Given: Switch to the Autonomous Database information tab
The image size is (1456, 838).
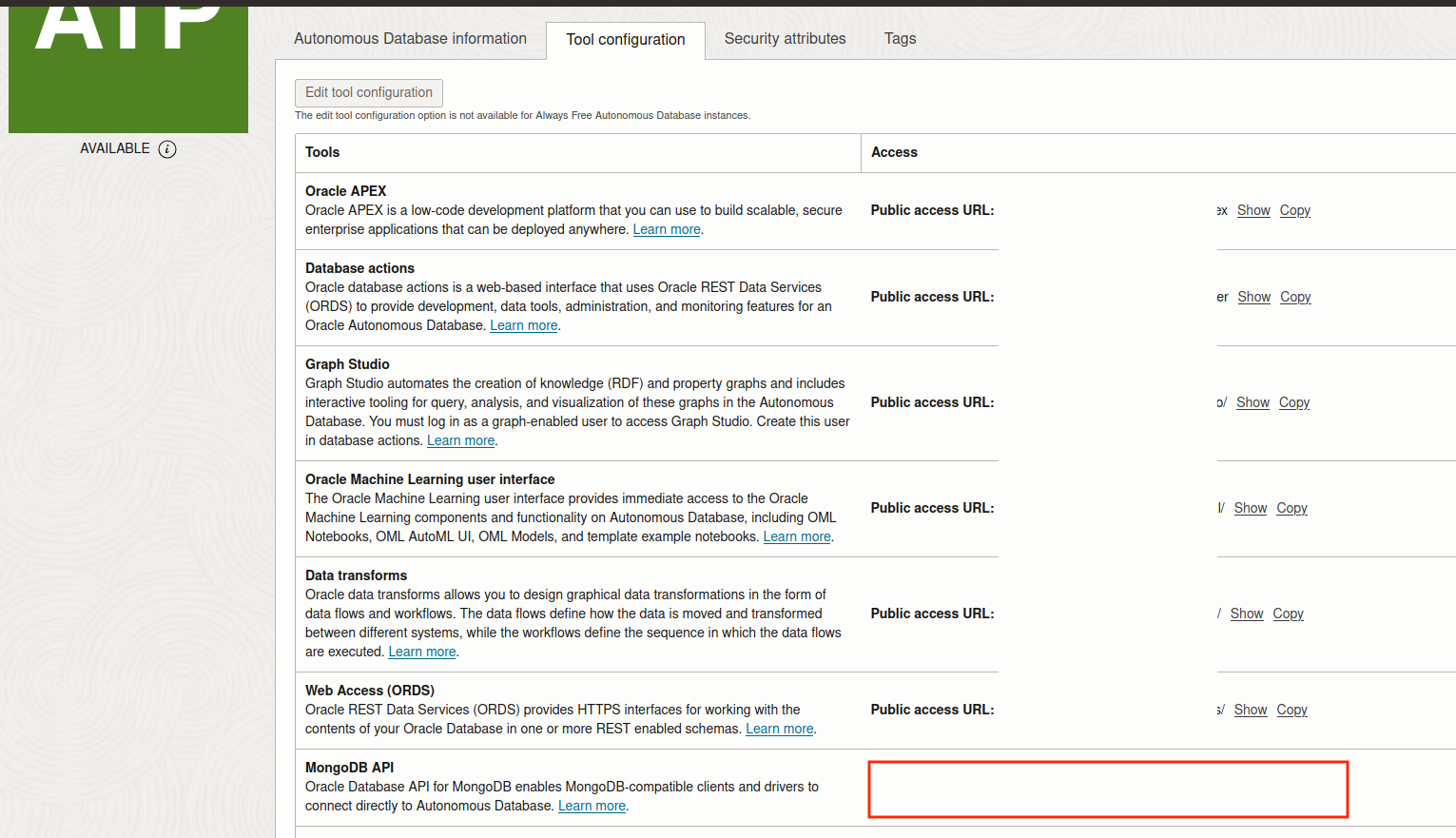Looking at the screenshot, I should 410,38.
